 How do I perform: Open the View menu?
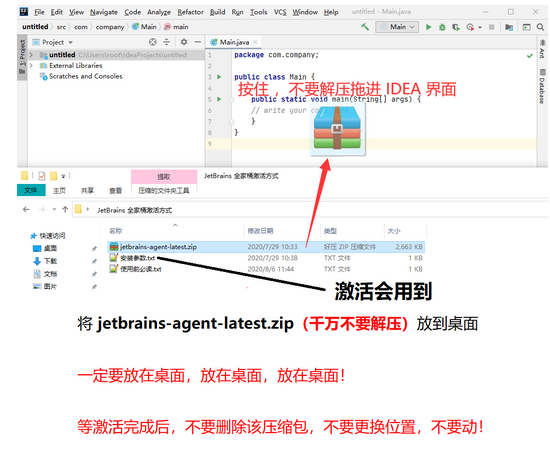pyautogui.click(x=76, y=12)
